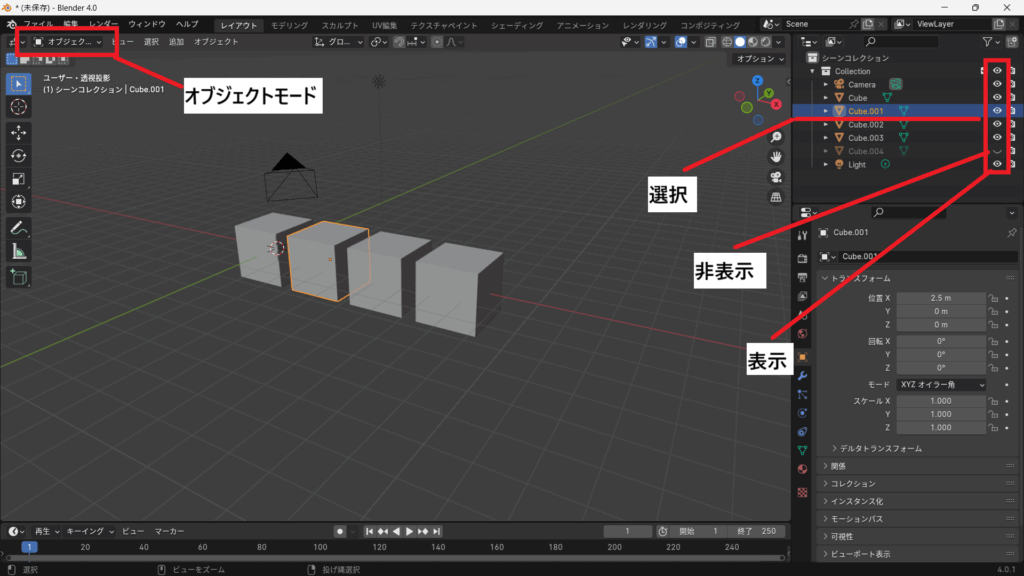Open the ファイル menu

[38, 23]
